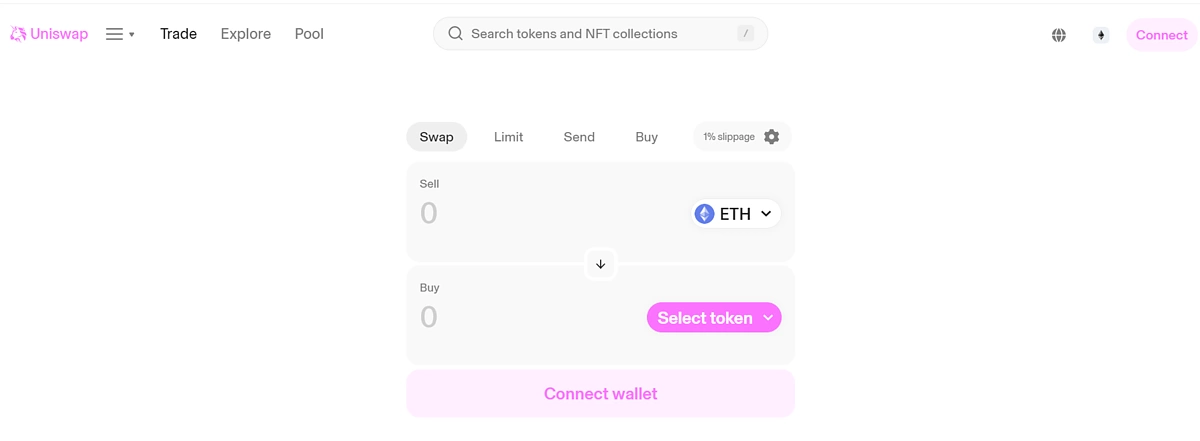
Task: Open swap settings gear icon
Action: pos(771,137)
